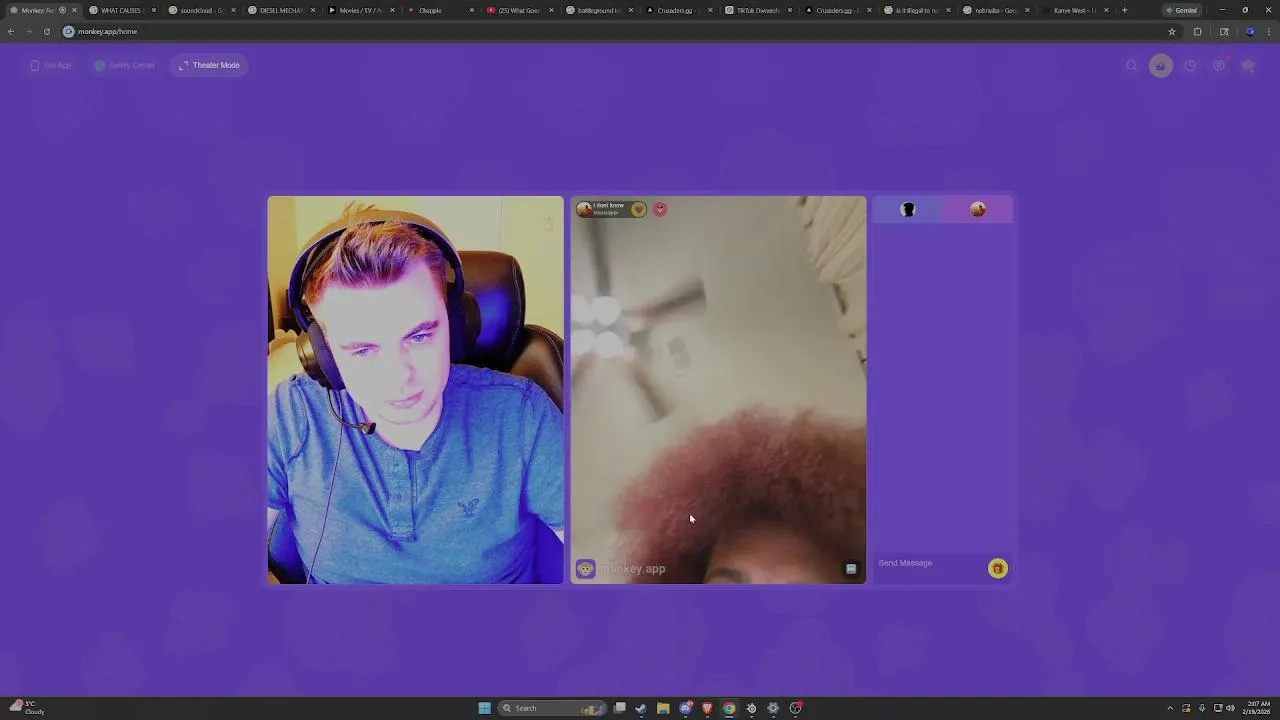Select the colored avatar in chat panel
The height and width of the screenshot is (720, 1280).
tap(978, 209)
